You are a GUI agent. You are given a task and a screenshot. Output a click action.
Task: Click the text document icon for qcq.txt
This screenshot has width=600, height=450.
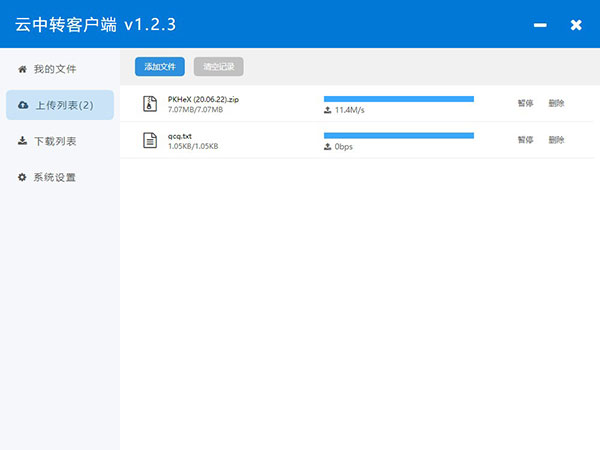[150, 140]
